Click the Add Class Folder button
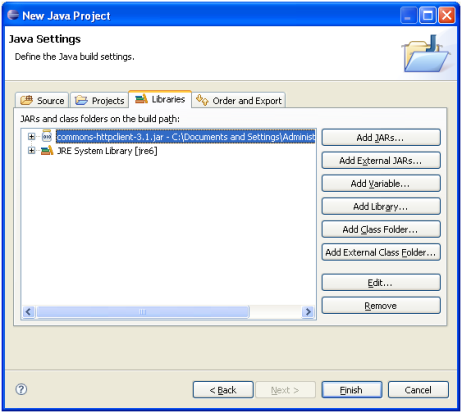462x413 pixels. point(381,230)
